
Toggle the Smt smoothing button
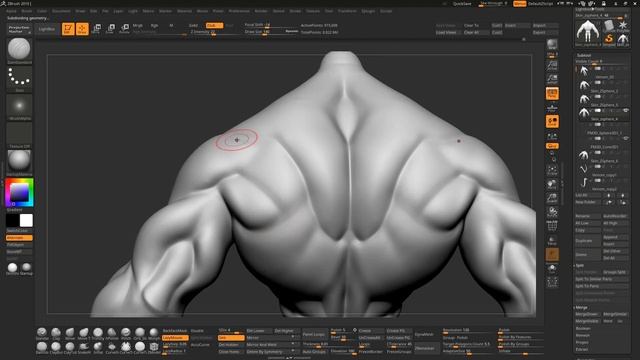(x=231, y=338)
